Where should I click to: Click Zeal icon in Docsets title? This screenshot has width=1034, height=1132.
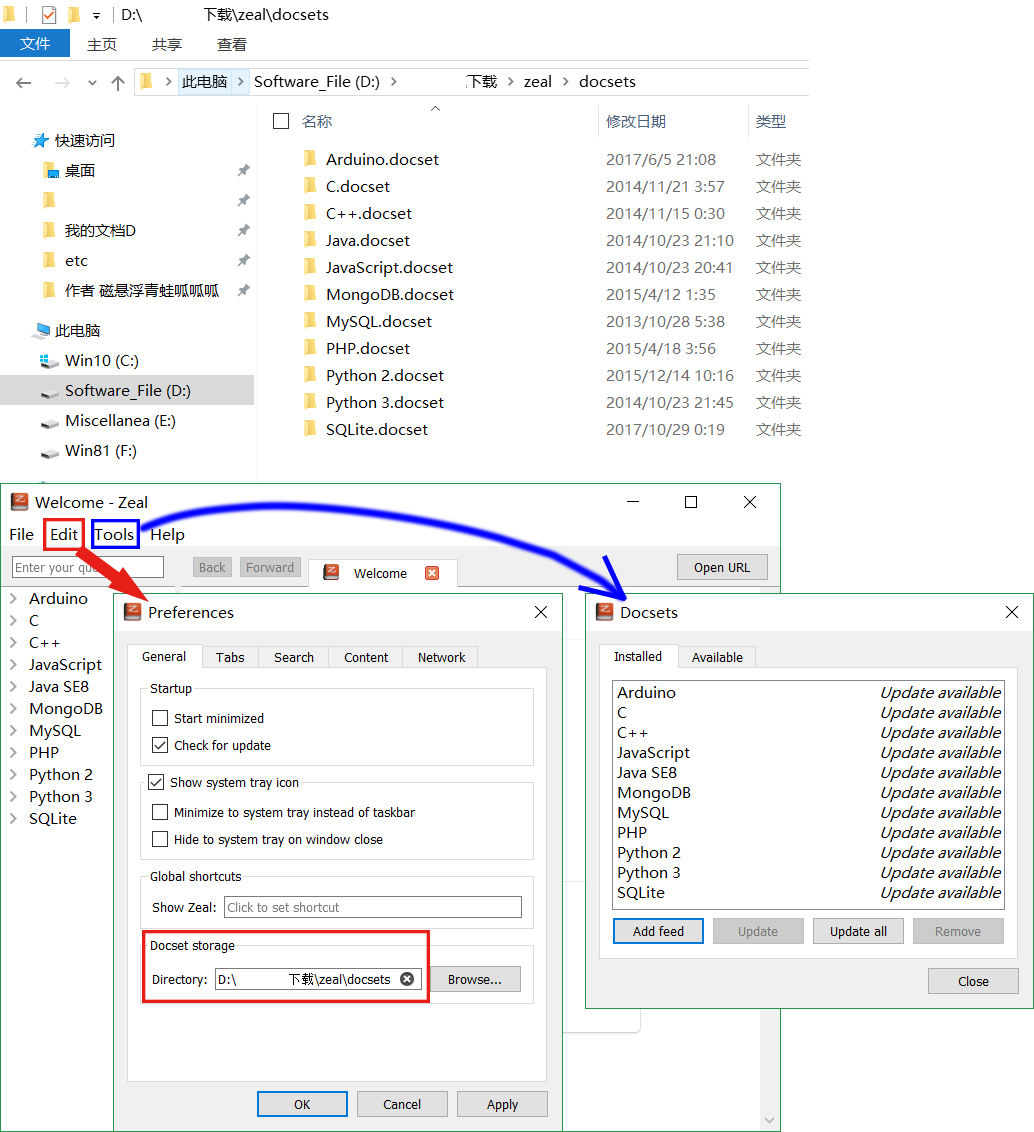coord(604,612)
